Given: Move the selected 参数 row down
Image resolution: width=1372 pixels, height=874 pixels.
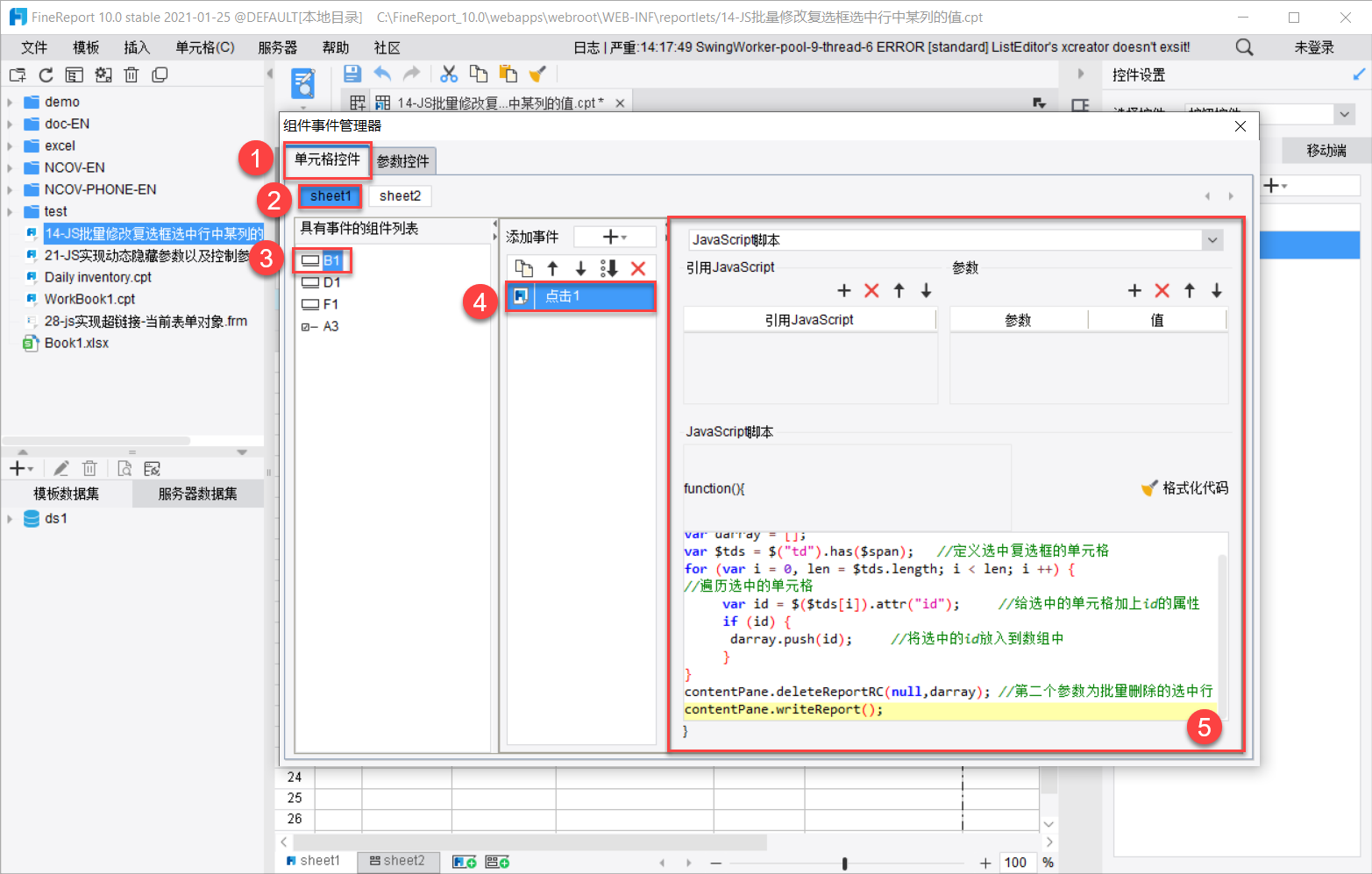Looking at the screenshot, I should [x=1217, y=291].
